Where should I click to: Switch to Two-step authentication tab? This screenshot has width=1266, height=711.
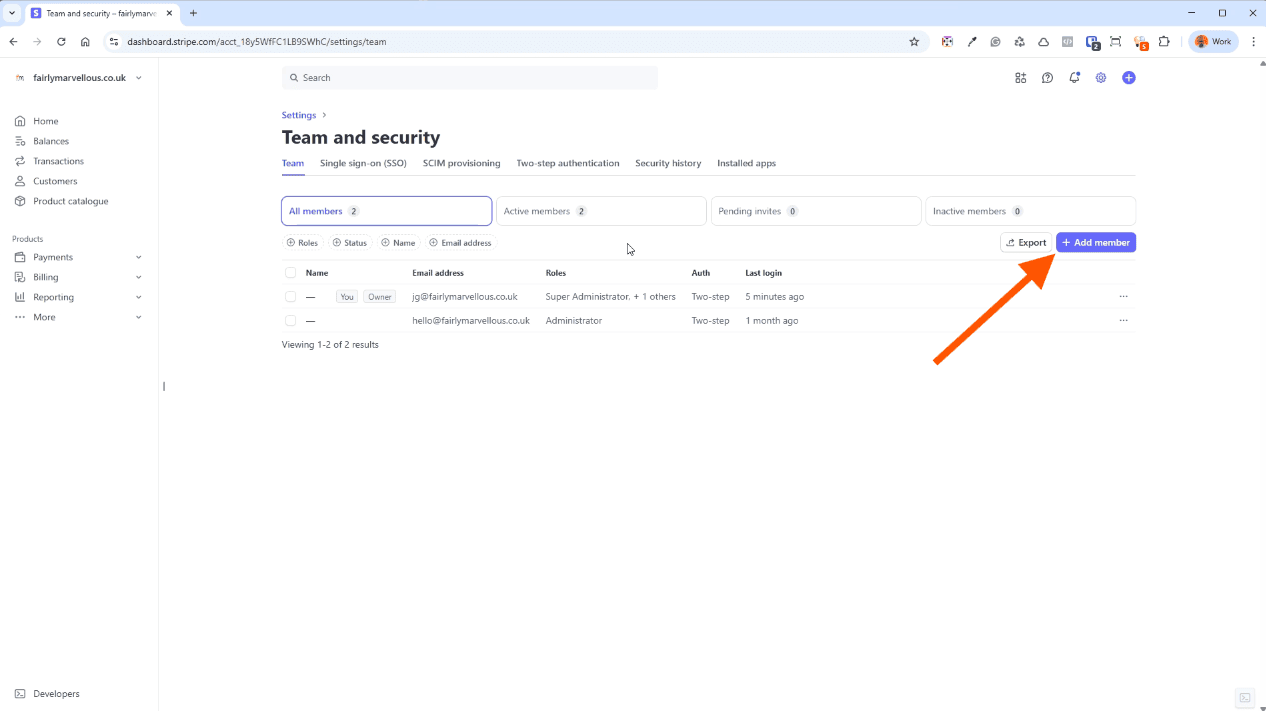(567, 163)
